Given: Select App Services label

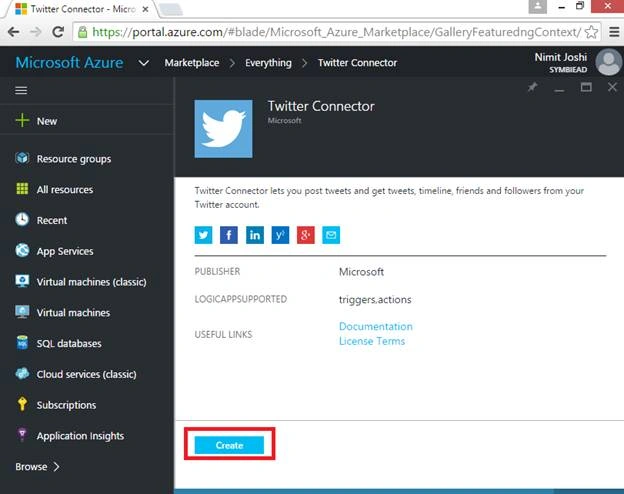Looking at the screenshot, I should click(x=65, y=251).
